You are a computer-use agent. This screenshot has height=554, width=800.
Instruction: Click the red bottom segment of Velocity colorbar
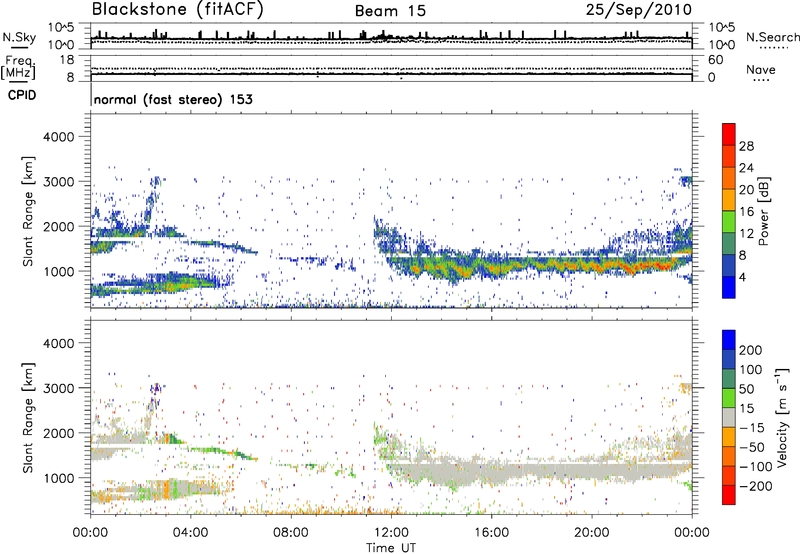[729, 495]
